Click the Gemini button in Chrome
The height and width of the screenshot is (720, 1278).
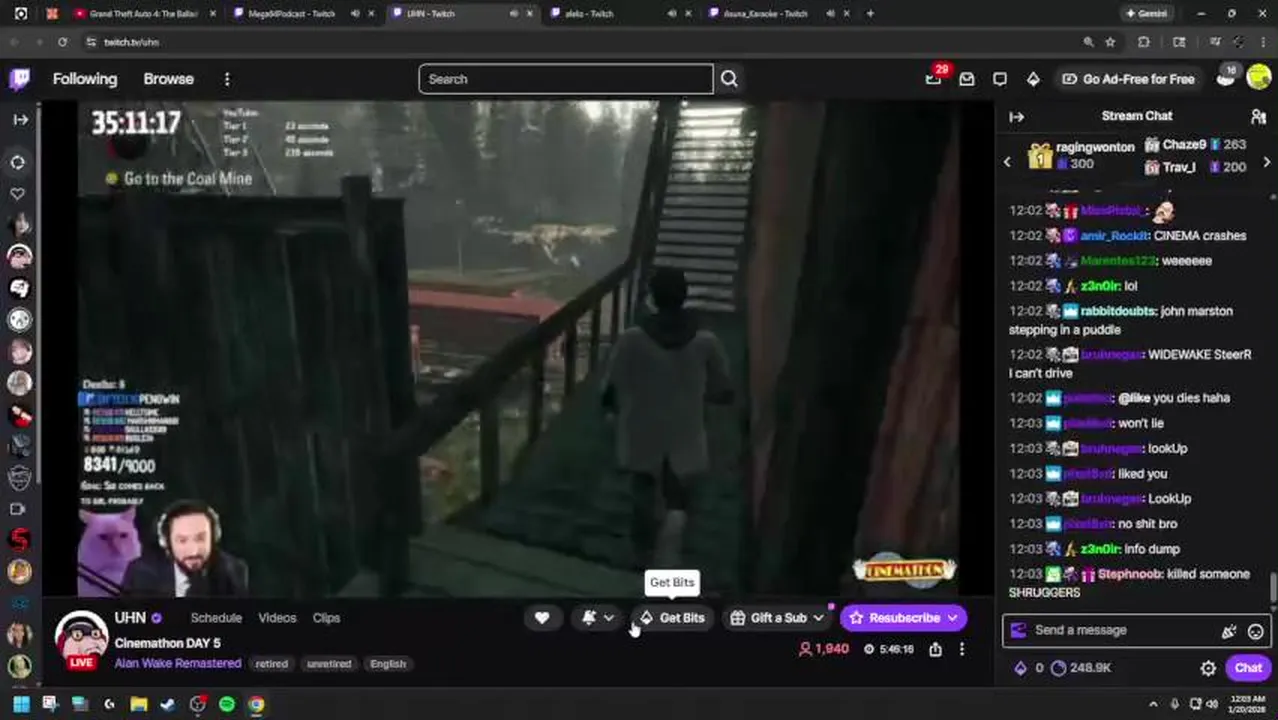(1146, 14)
